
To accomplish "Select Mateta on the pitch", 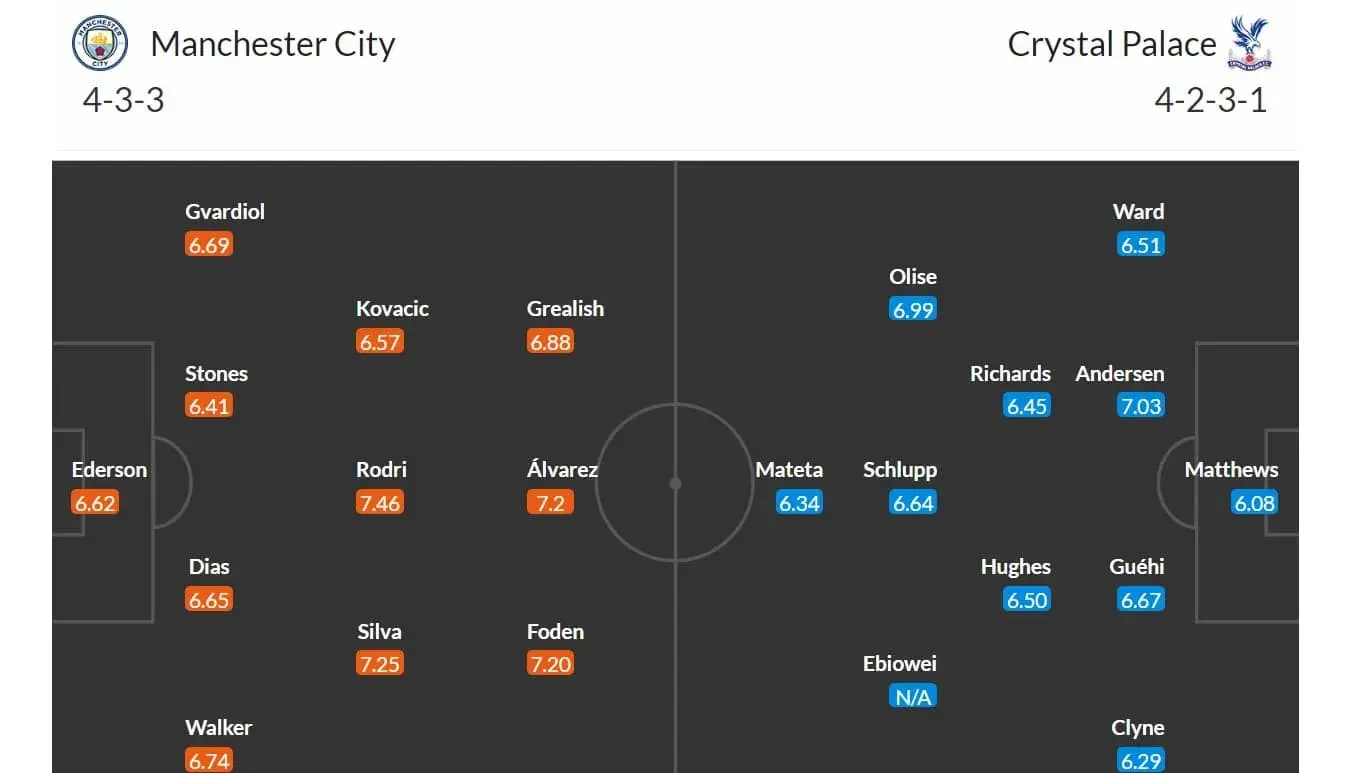I will (x=789, y=470).
